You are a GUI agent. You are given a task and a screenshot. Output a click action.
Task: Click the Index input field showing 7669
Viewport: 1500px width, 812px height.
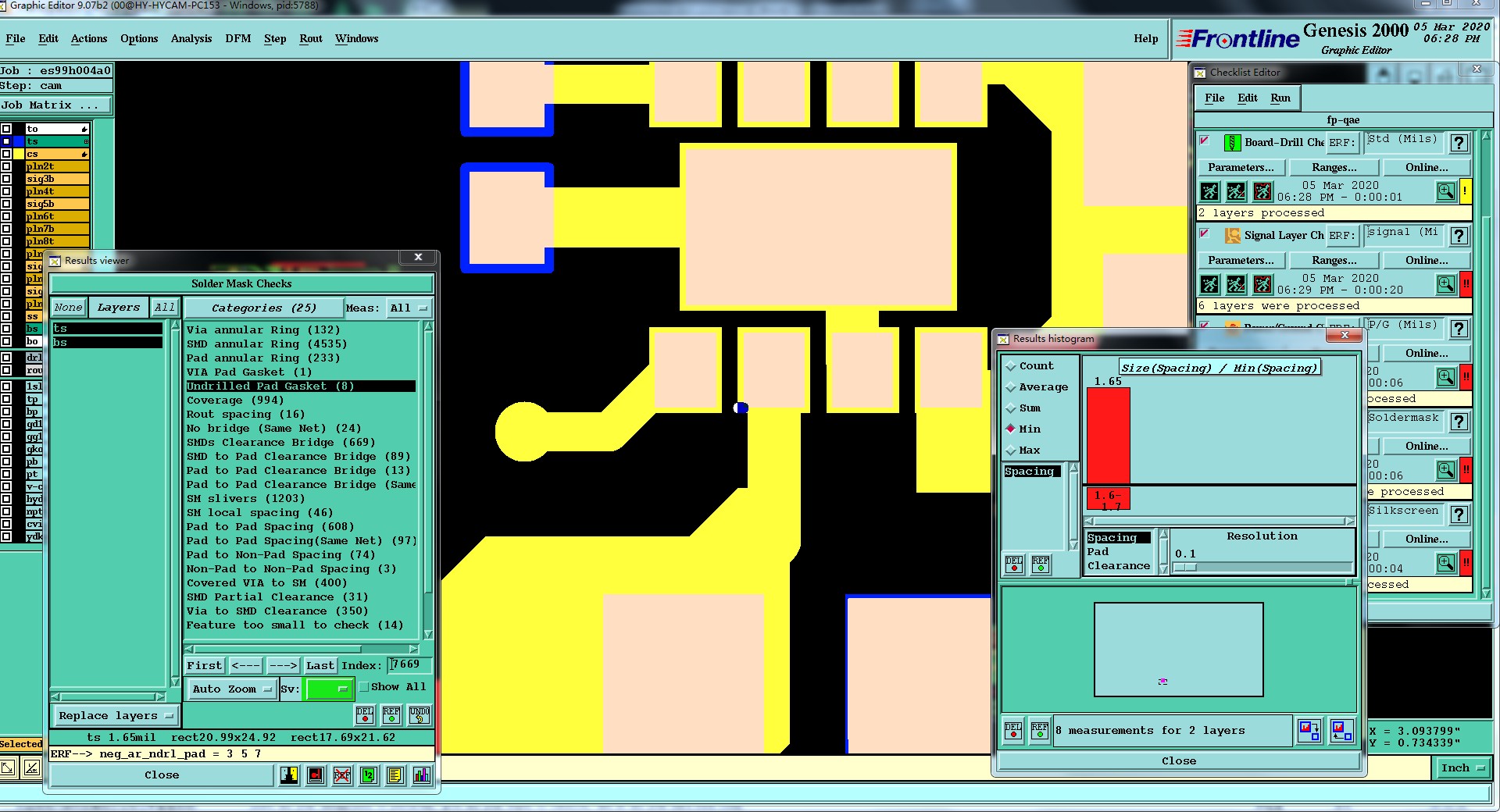[410, 664]
